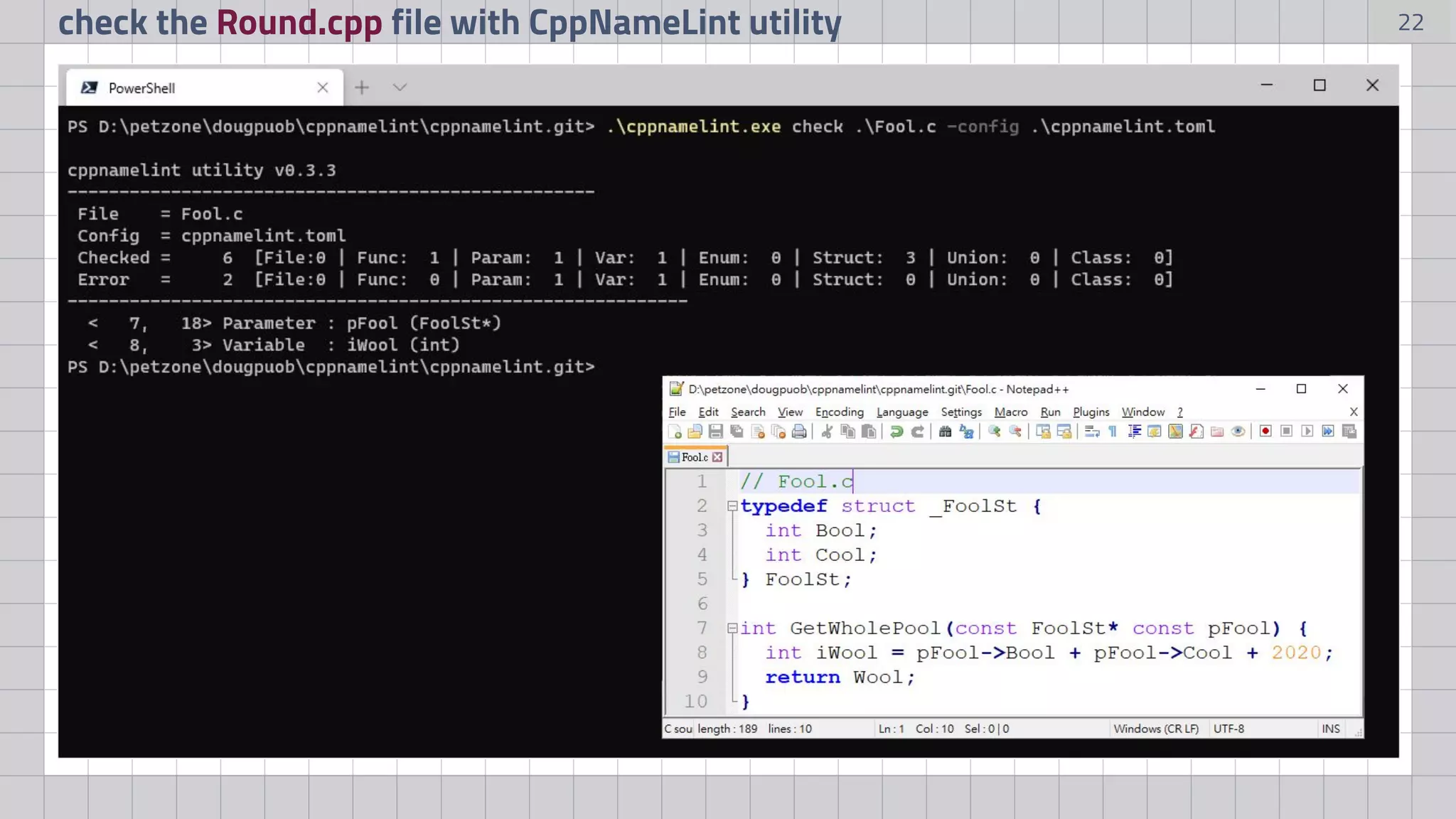Click the Stop macro recording icon
1456x819 pixels.
[x=1286, y=432]
